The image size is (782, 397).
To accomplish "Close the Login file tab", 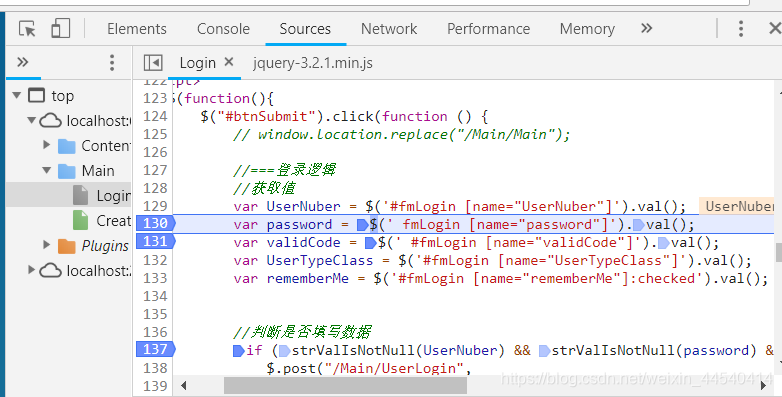I will [229, 62].
